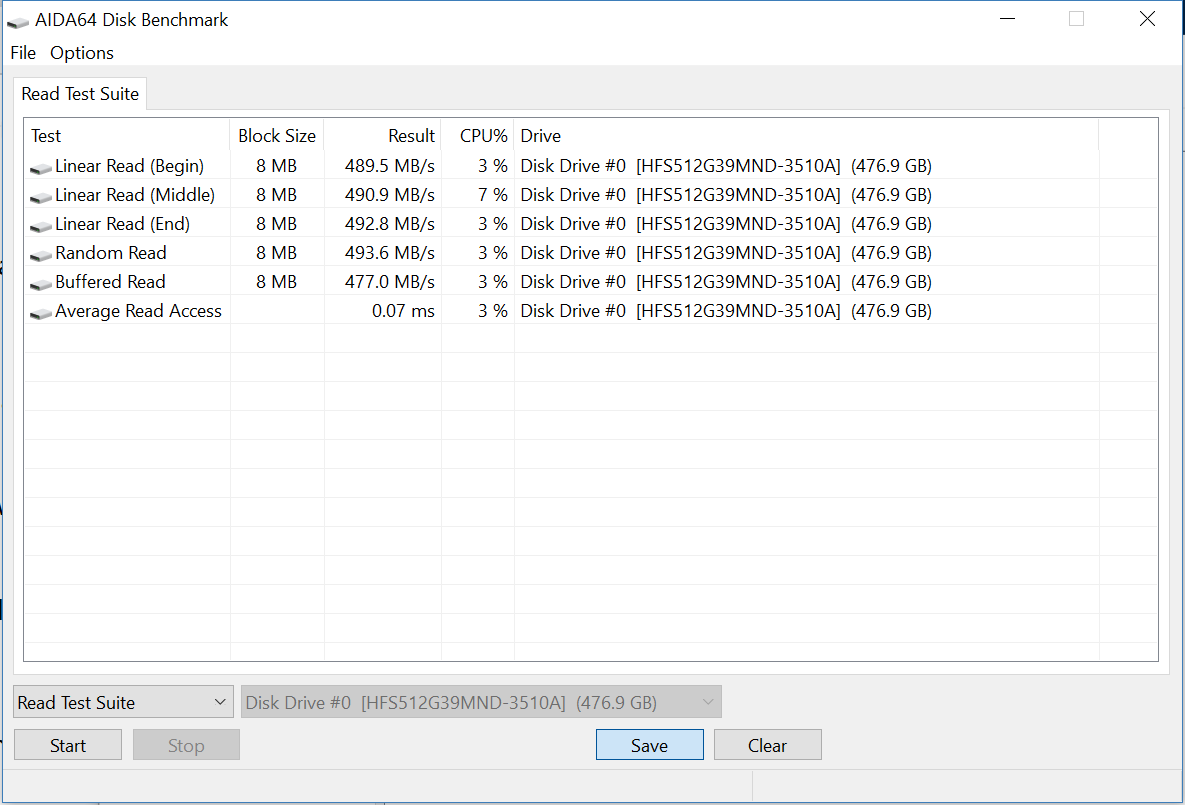This screenshot has height=805, width=1185.
Task: Select the Average Read Access row label
Action: (x=138, y=311)
